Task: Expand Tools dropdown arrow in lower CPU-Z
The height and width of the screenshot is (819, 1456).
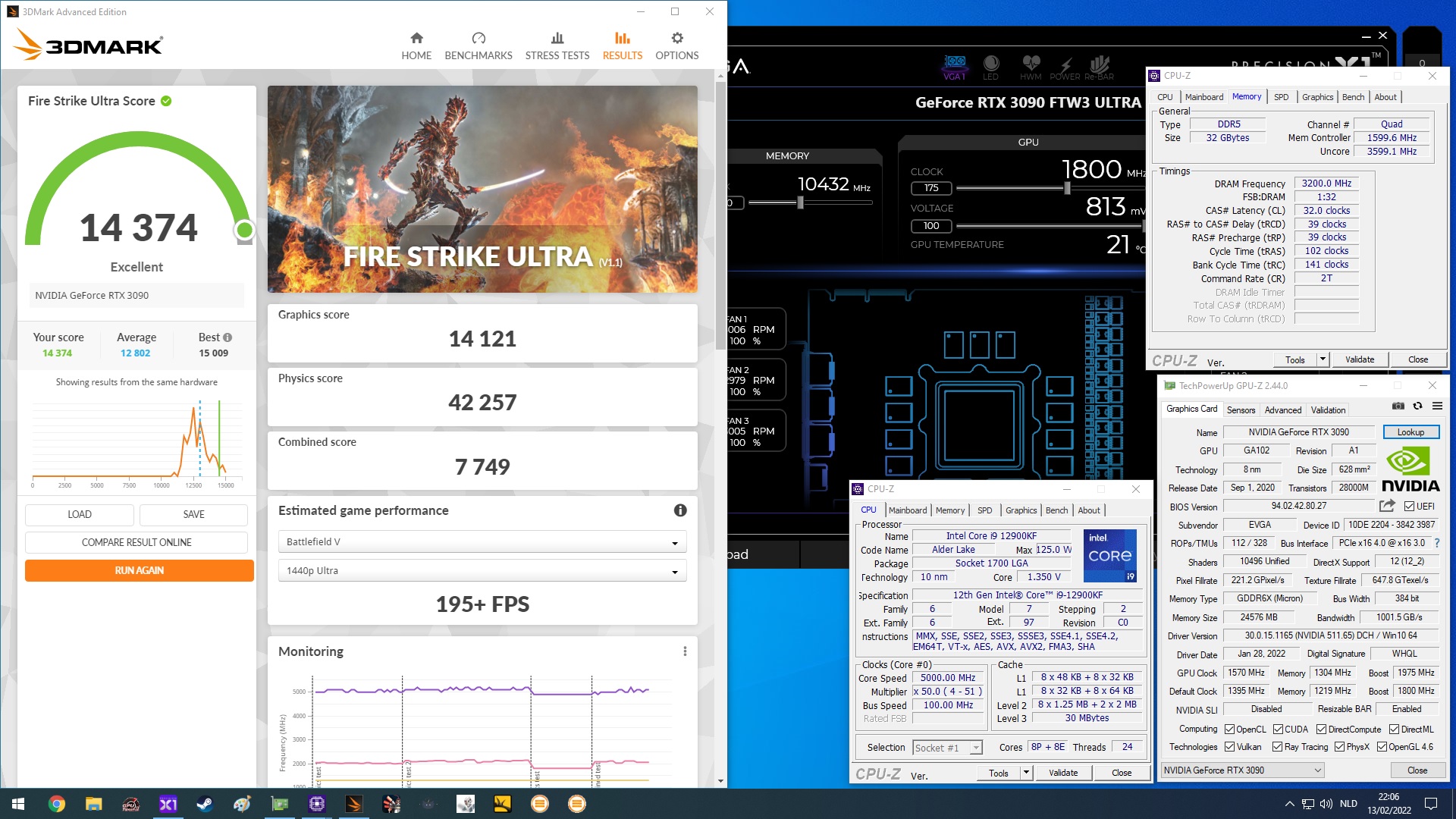Action: [x=1026, y=773]
